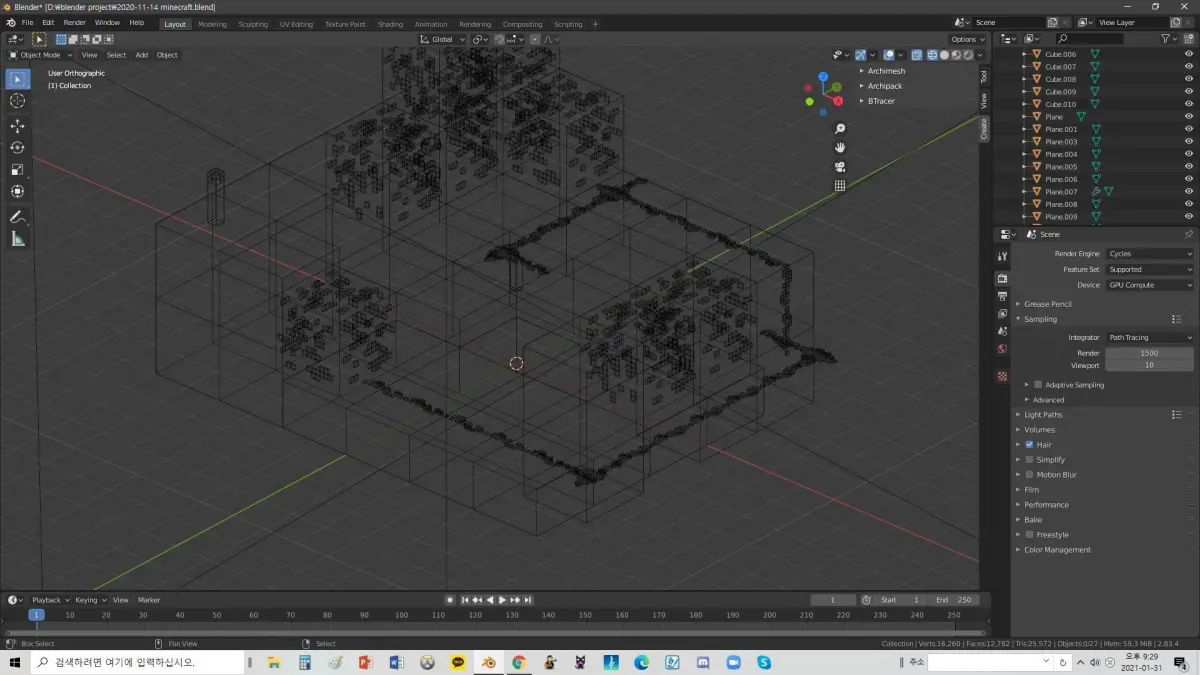Open the Render Engine dropdown showing Cycles
The width and height of the screenshot is (1200, 675).
1149,254
